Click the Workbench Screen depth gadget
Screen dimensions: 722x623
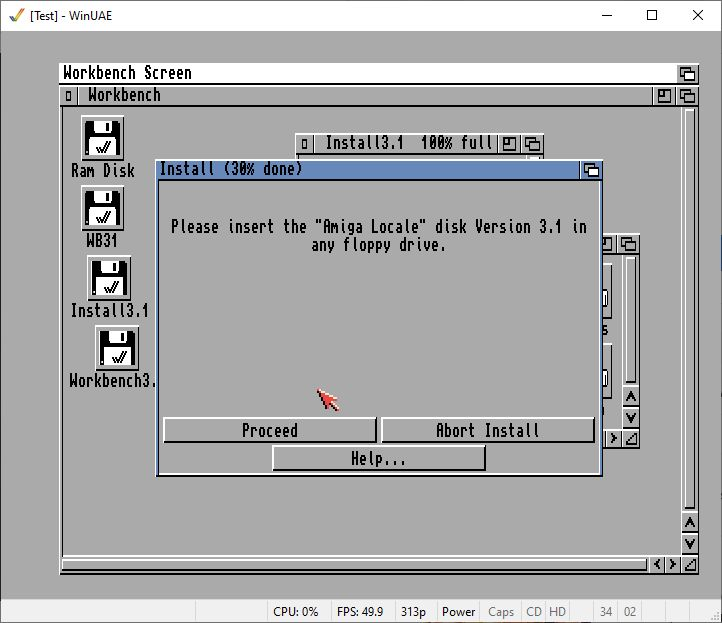(687, 74)
